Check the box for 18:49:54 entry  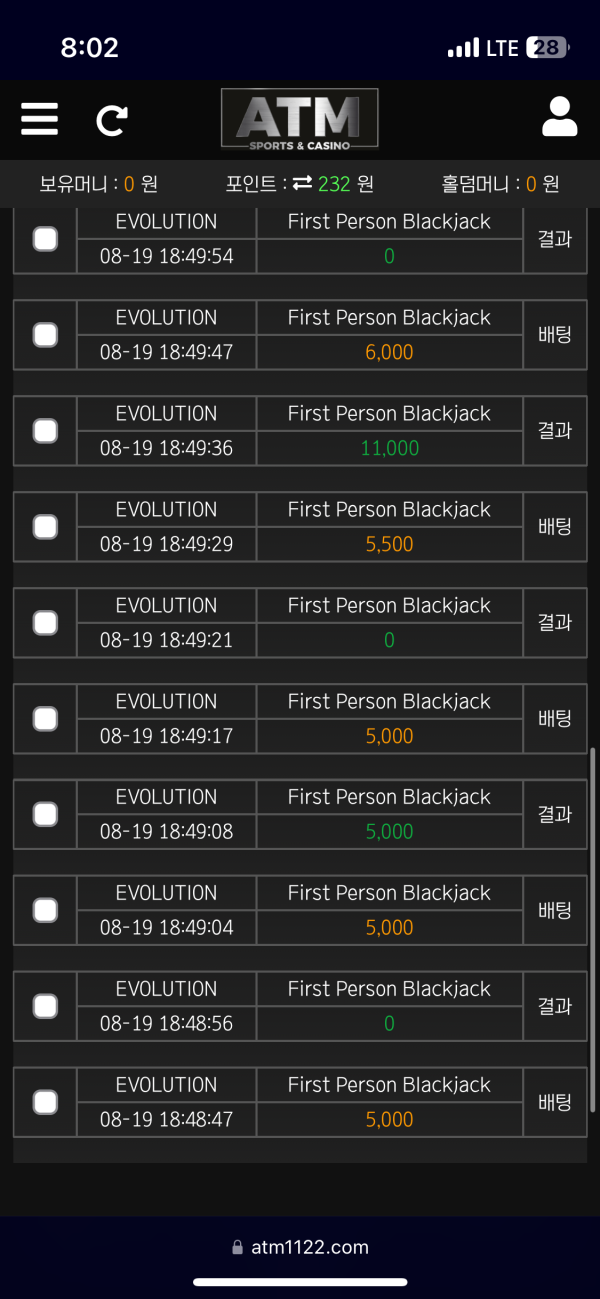tap(45, 239)
